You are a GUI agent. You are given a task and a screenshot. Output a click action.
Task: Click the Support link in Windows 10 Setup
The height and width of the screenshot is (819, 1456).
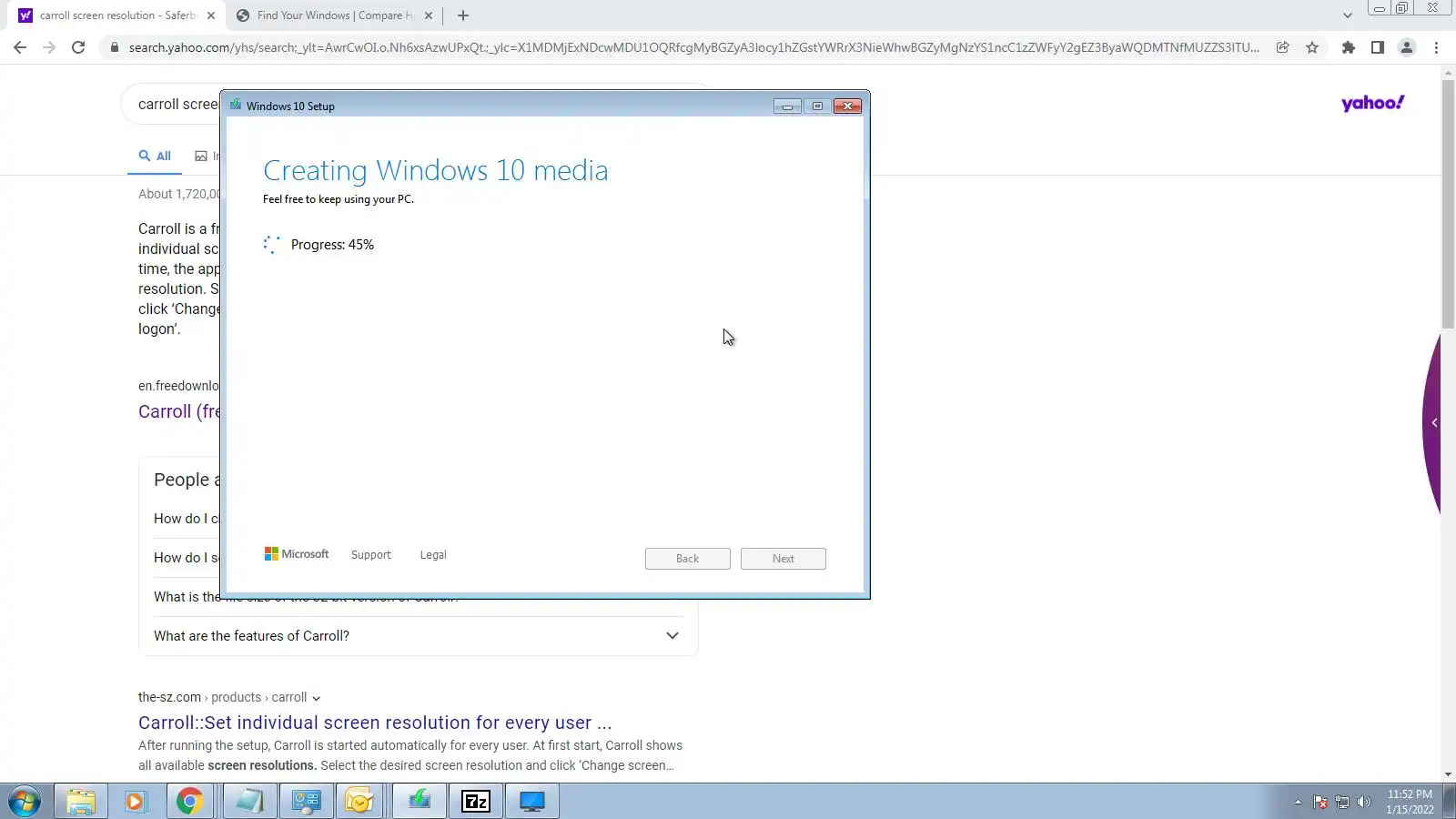[x=371, y=555]
